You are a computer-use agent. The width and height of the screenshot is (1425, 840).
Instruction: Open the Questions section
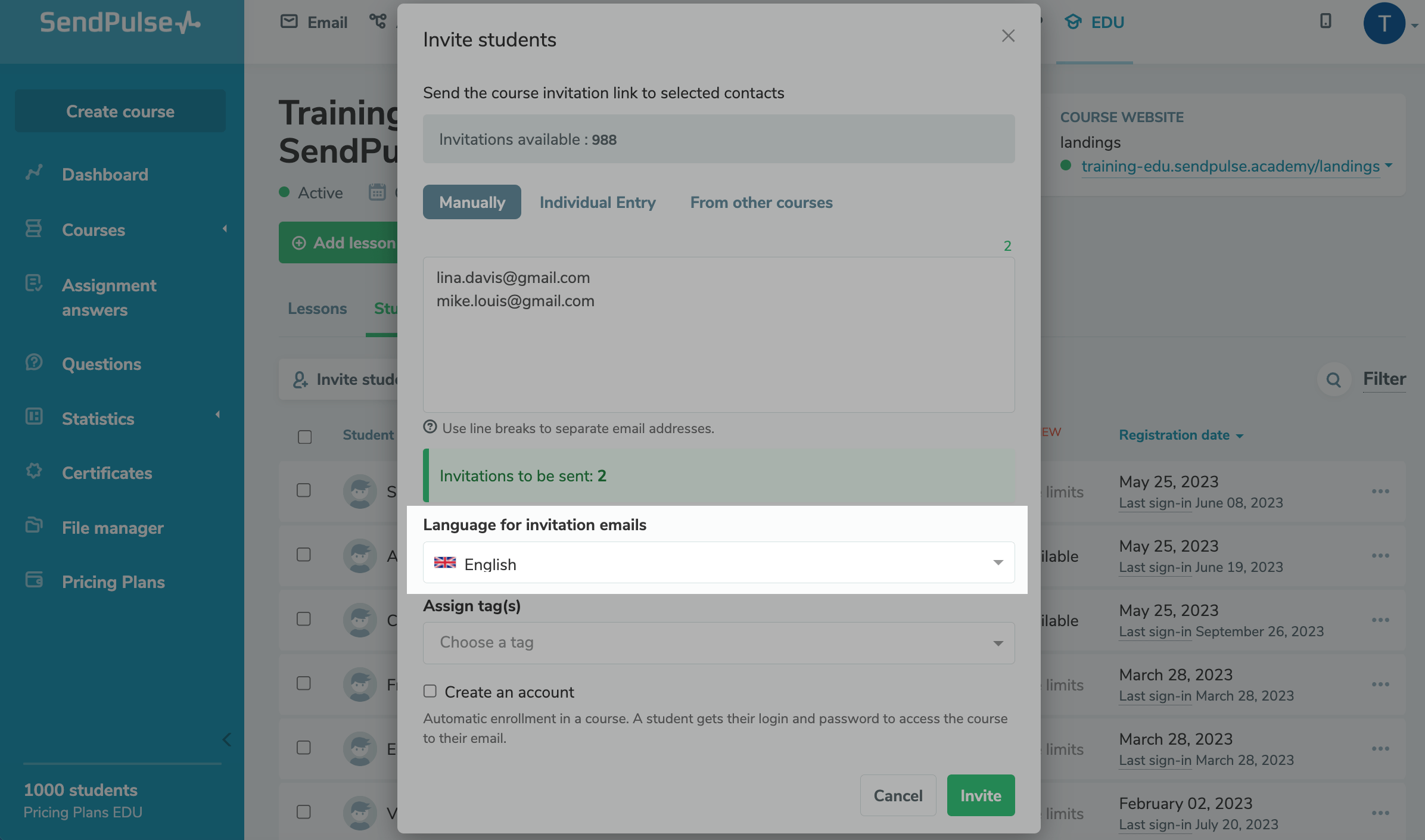click(101, 364)
